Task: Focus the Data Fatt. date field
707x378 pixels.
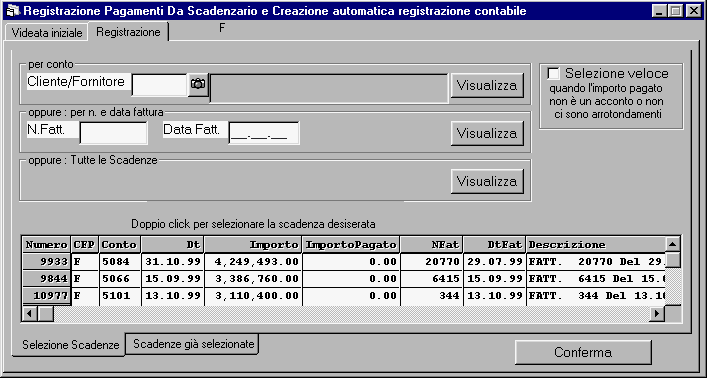Action: [264, 133]
